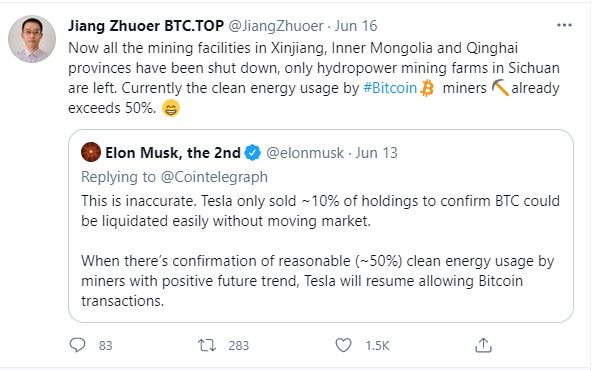This screenshot has height=370, width=593.
Task: Click the reply speech bubble icon
Action: [78, 345]
